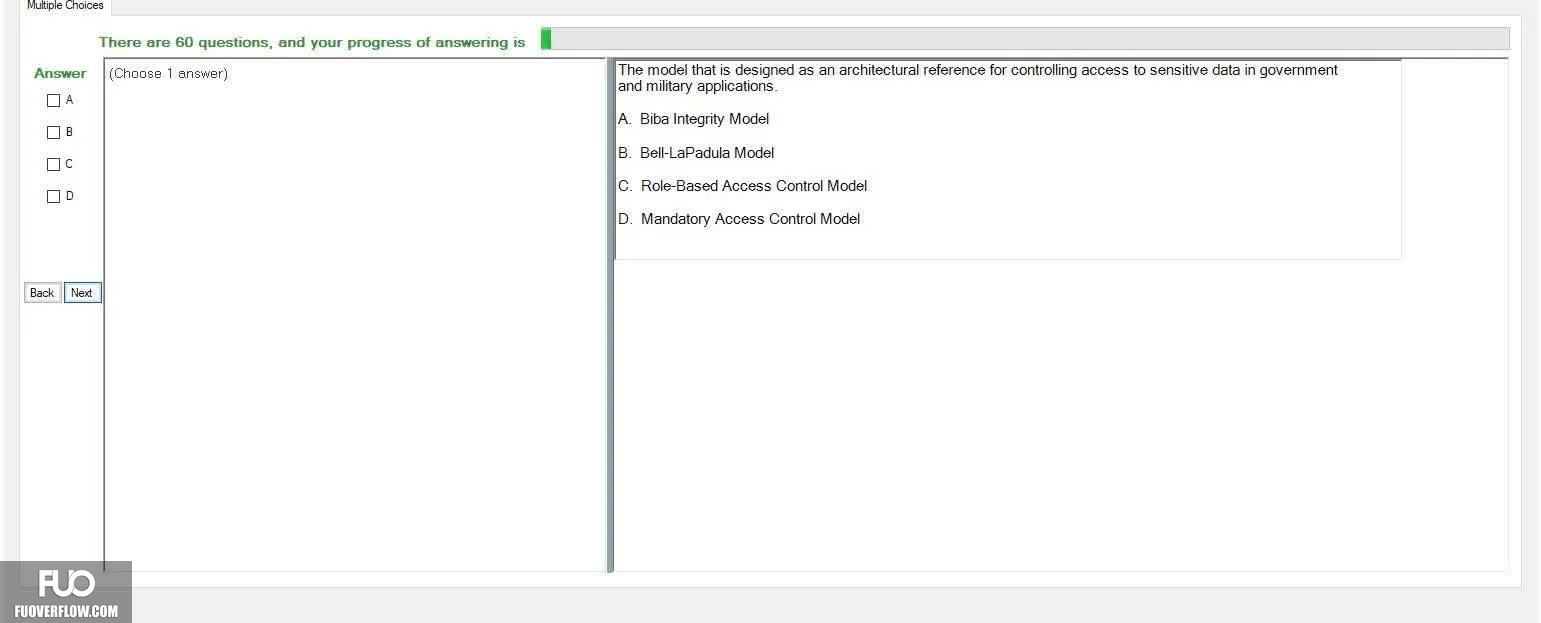The width and height of the screenshot is (1541, 623).
Task: Click option text 'Bell-LaPadula Model'
Action: point(707,153)
